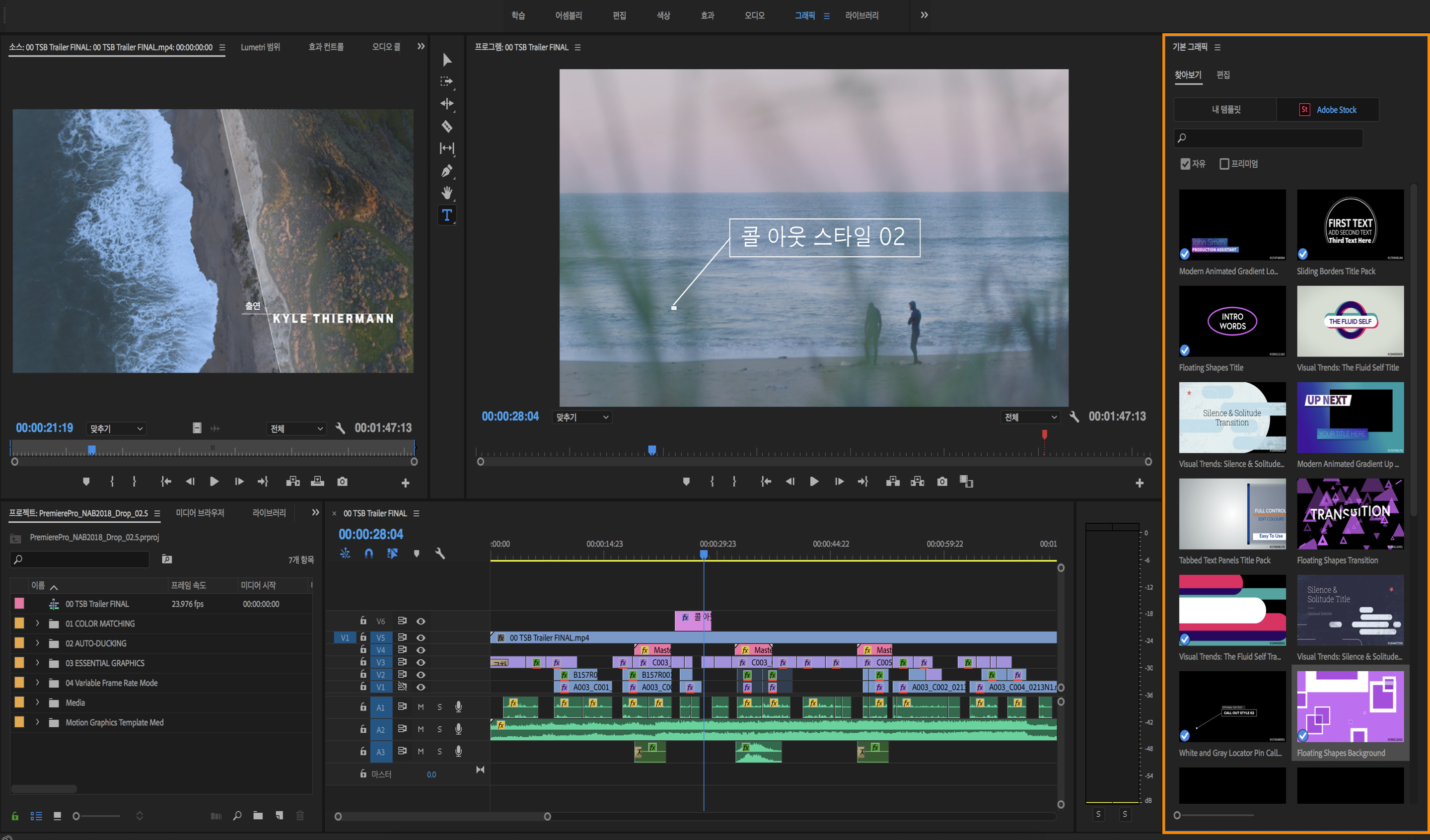
Task: Enable the 프리미엄 checkbox
Action: 1224,164
